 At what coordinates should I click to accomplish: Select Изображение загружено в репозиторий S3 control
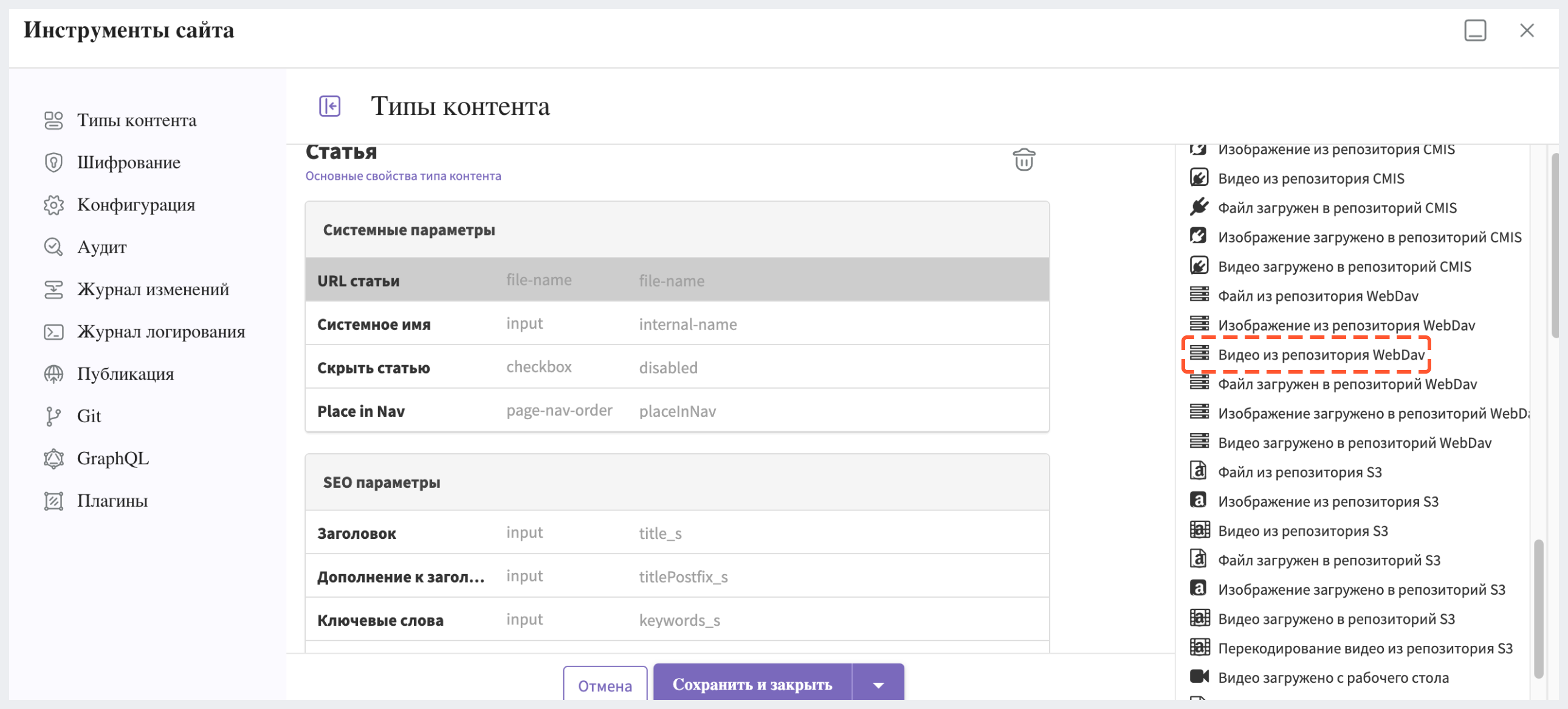[1347, 589]
